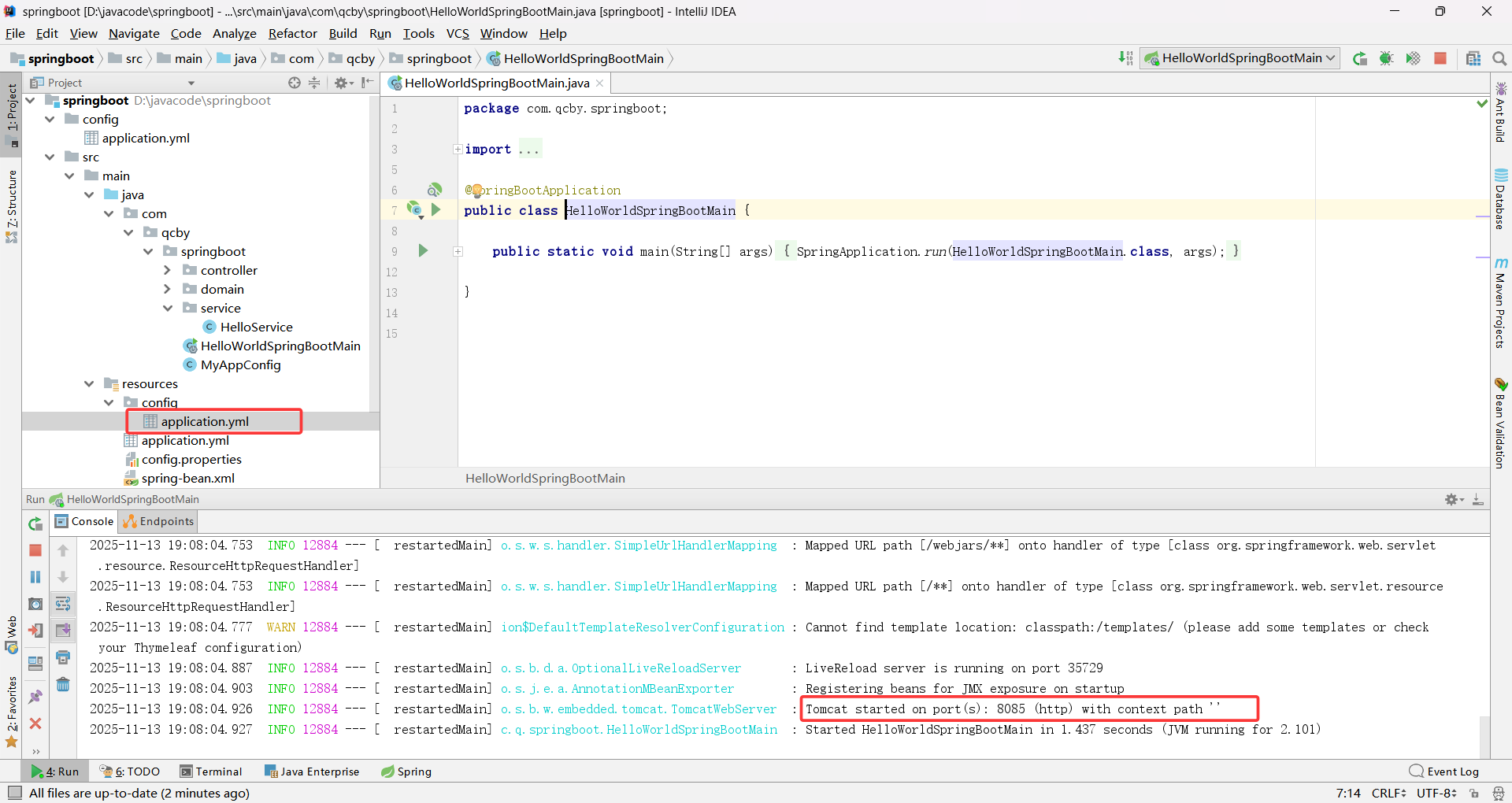This screenshot has width=1512, height=803.
Task: Open the Build menu
Action: pyautogui.click(x=343, y=33)
